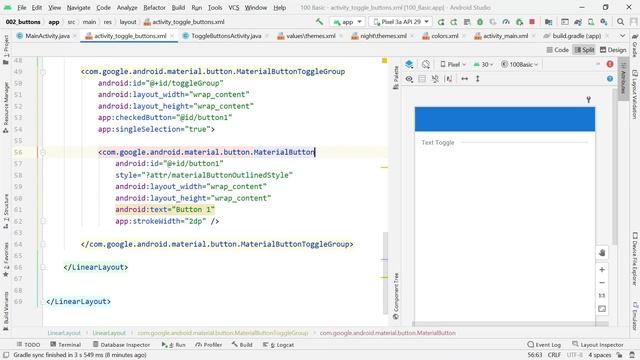Close the activity_toggle_buttons.xml tab
Viewport: 640px width, 360px height.
(x=172, y=36)
